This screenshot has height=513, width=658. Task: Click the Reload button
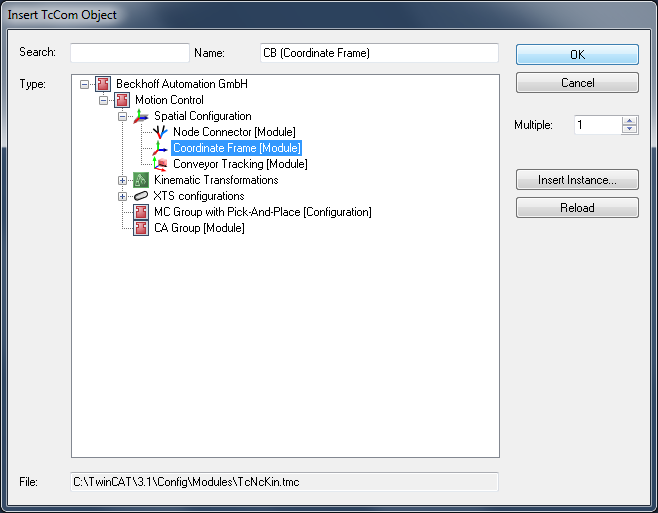click(x=577, y=208)
